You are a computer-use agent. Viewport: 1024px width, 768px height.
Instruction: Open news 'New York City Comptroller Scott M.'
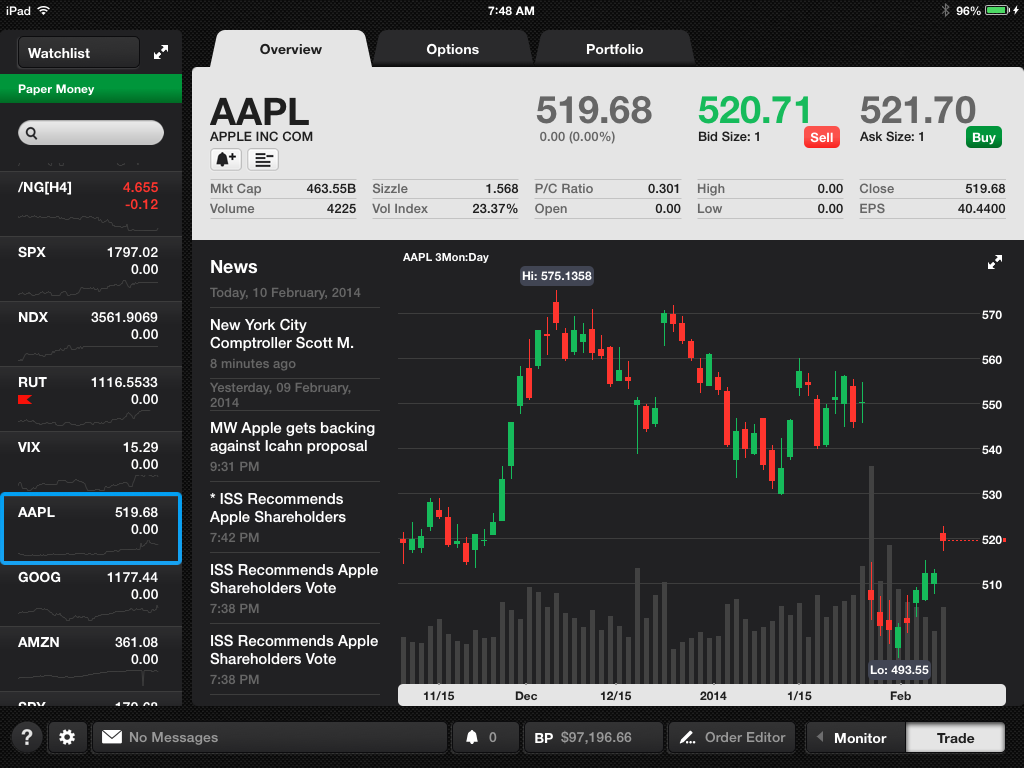coord(295,343)
